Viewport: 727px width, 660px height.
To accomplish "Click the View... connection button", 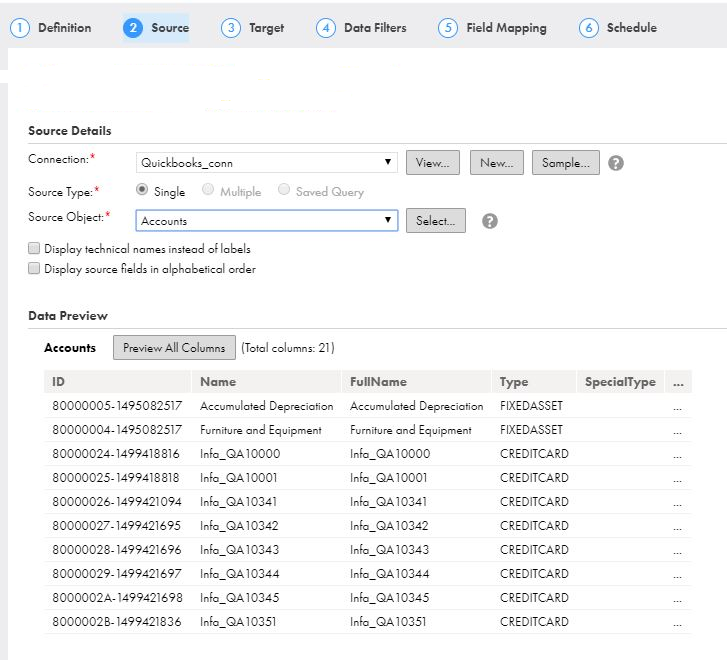I will [433, 162].
